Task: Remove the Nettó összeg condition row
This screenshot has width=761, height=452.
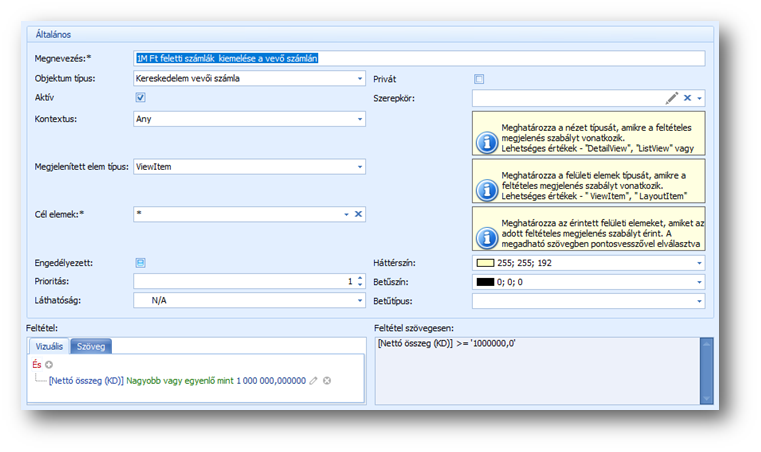Action: click(327, 381)
